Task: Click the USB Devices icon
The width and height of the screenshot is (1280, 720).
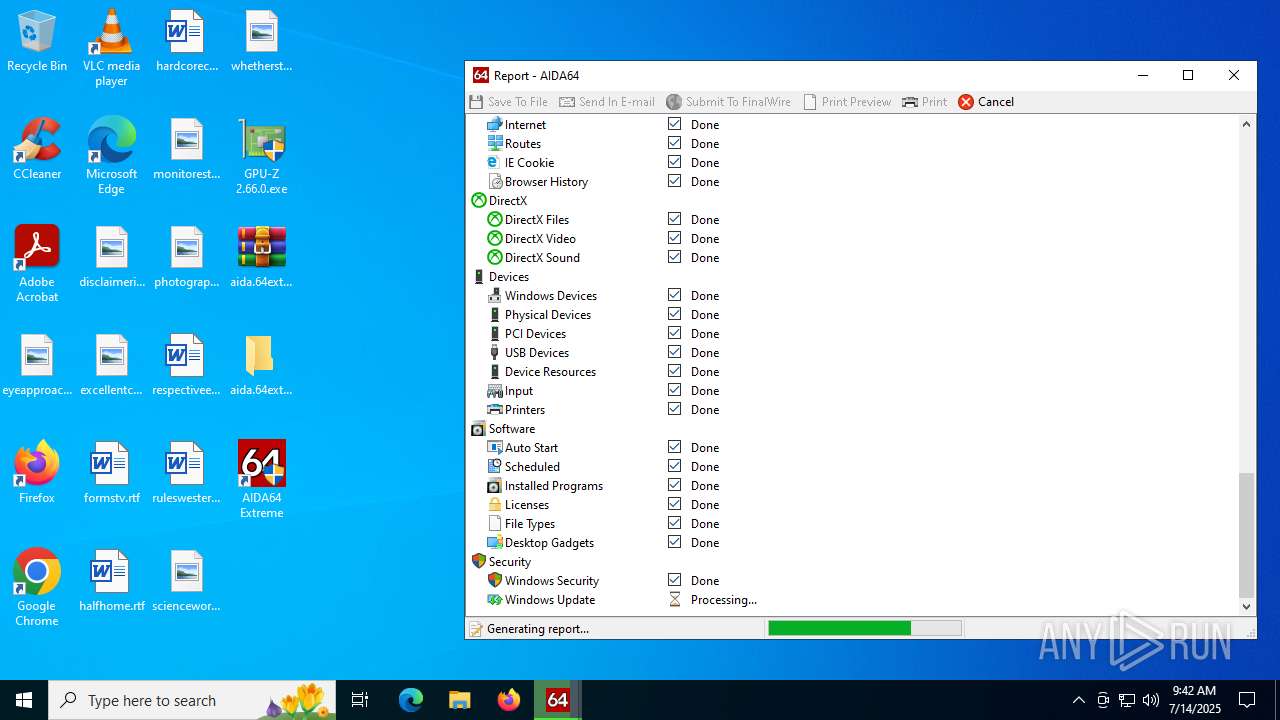Action: click(x=494, y=353)
